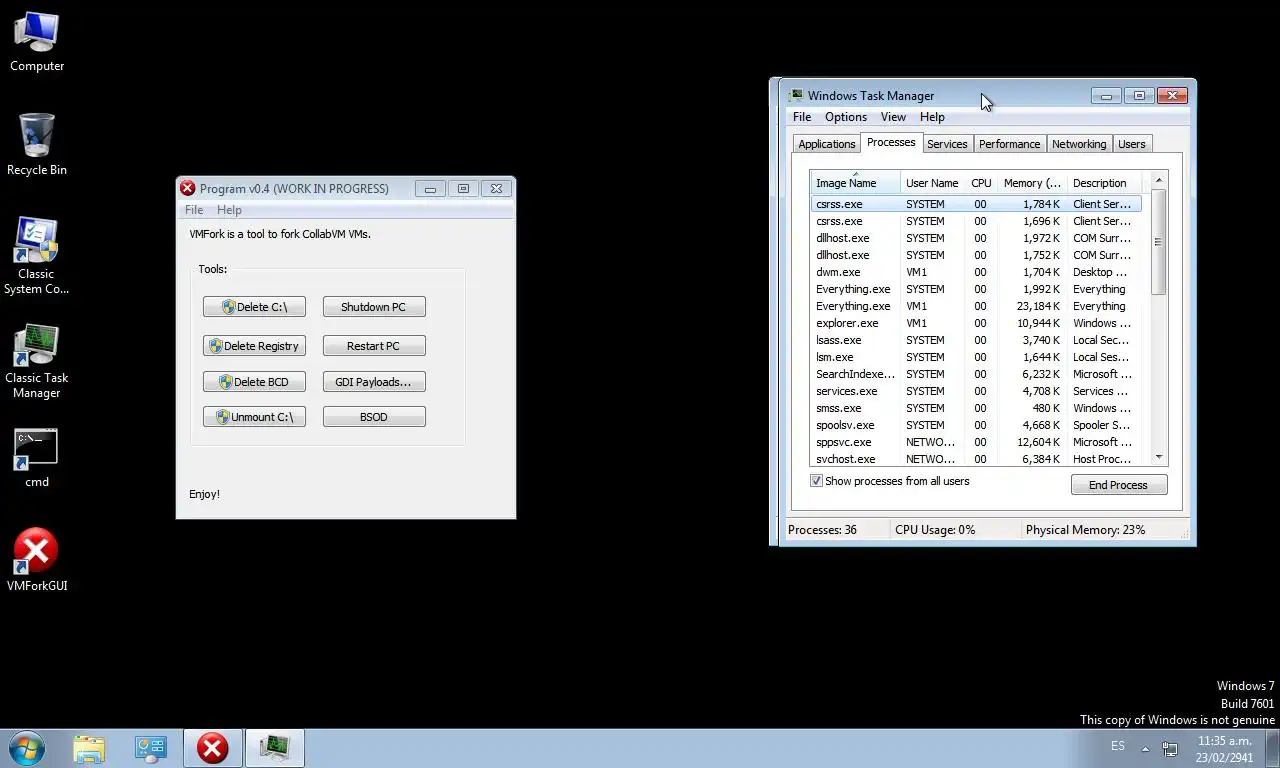1280x768 pixels.
Task: Click the Delete C:\ button
Action: click(x=254, y=307)
